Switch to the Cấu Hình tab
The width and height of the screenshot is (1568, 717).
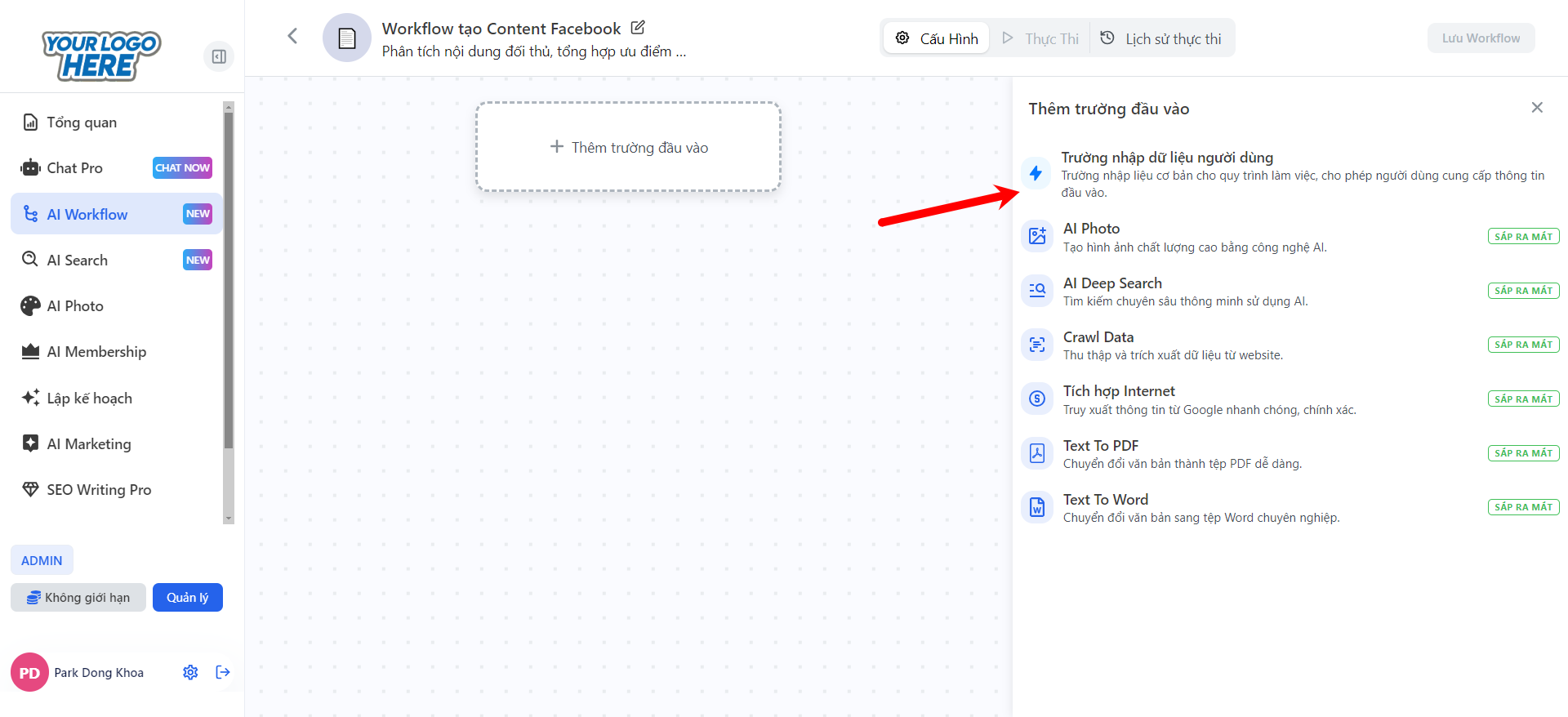point(937,38)
